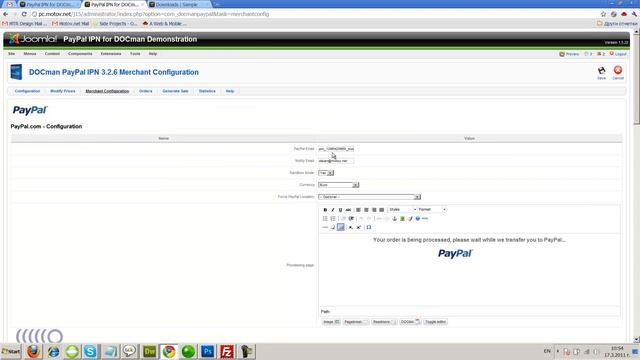Open the Force PayPal Location dropdown

369,197
